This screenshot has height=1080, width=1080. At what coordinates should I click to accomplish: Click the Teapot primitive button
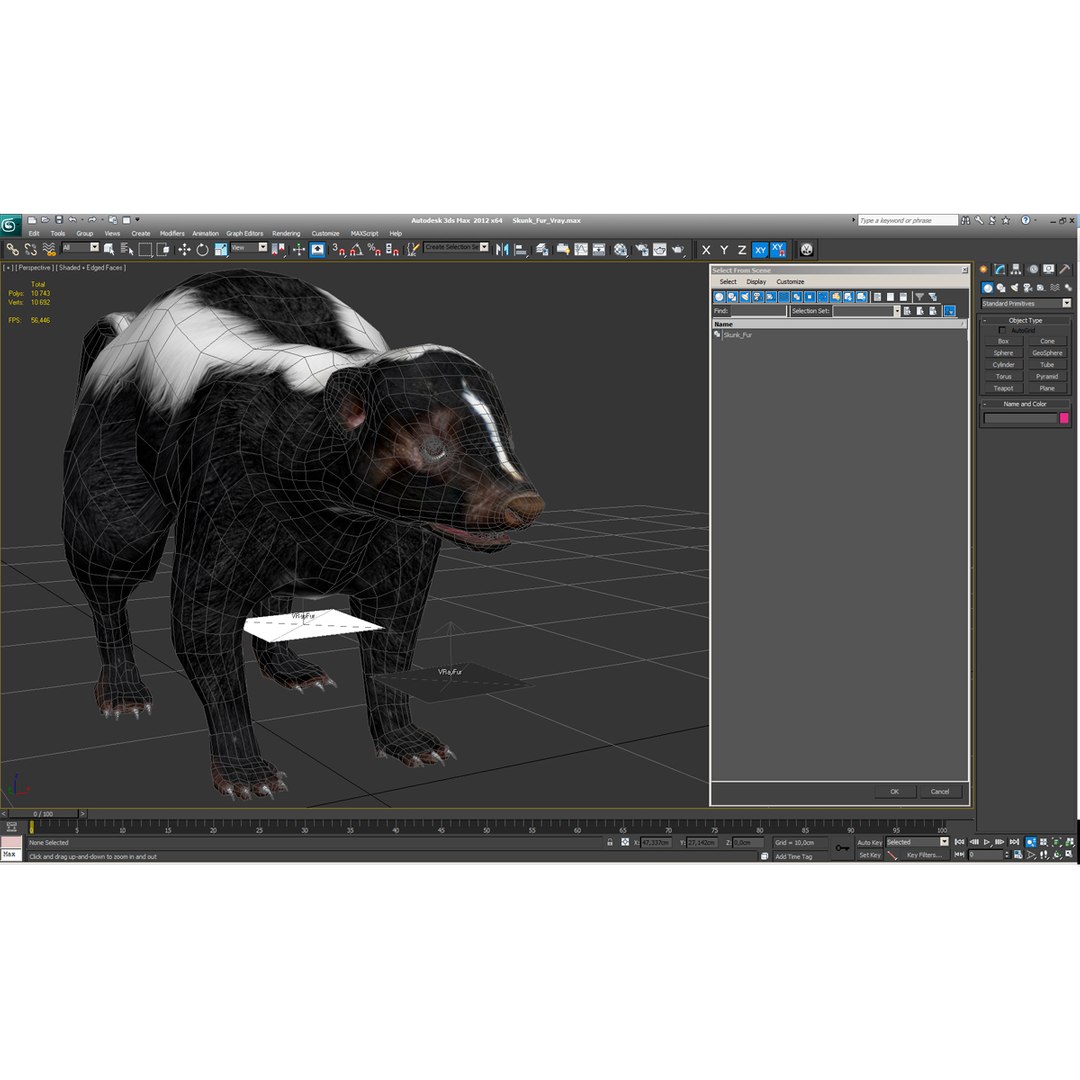click(x=1003, y=388)
